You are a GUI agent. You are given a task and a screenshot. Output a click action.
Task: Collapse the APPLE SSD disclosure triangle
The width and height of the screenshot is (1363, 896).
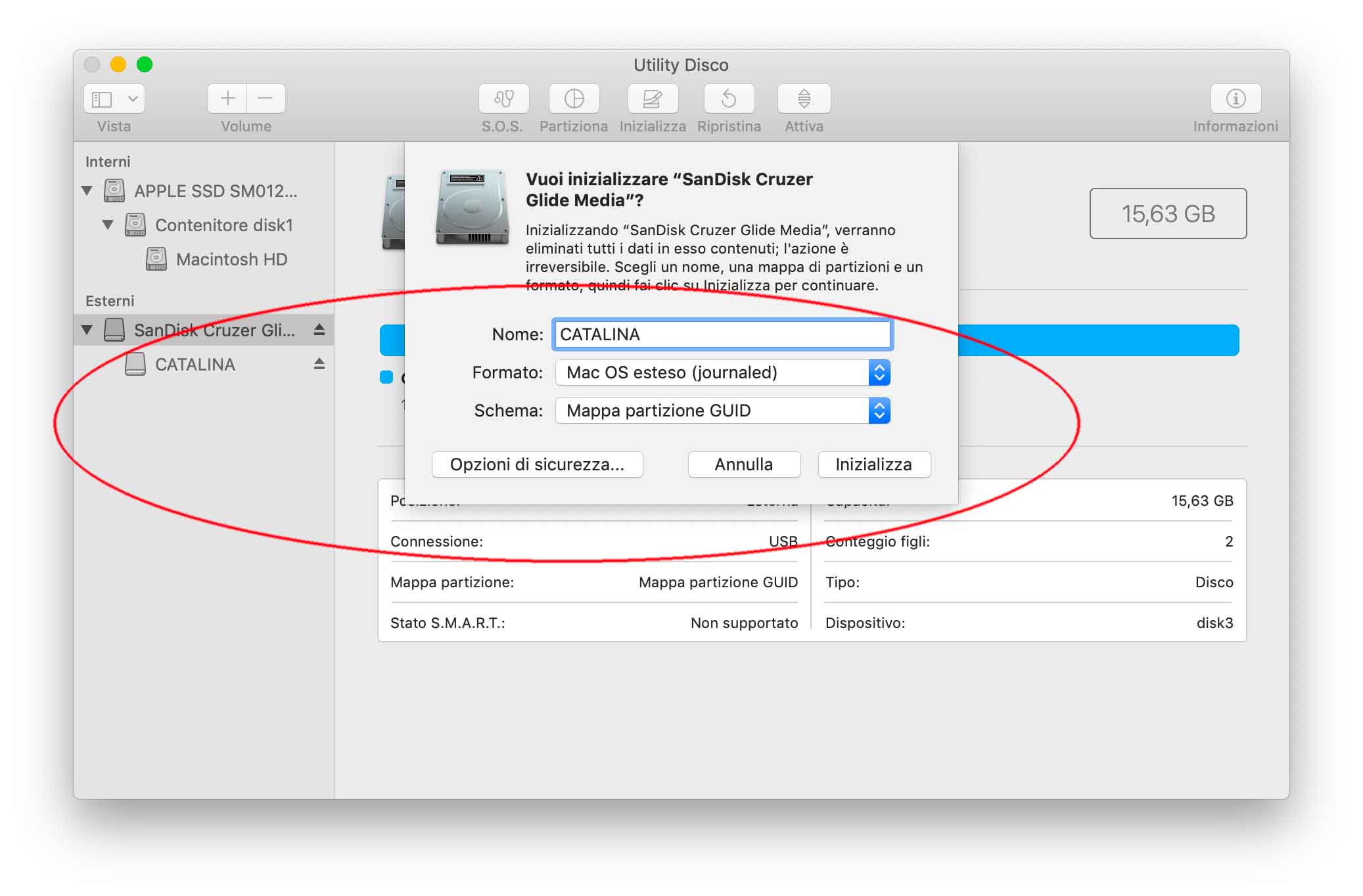pos(87,190)
